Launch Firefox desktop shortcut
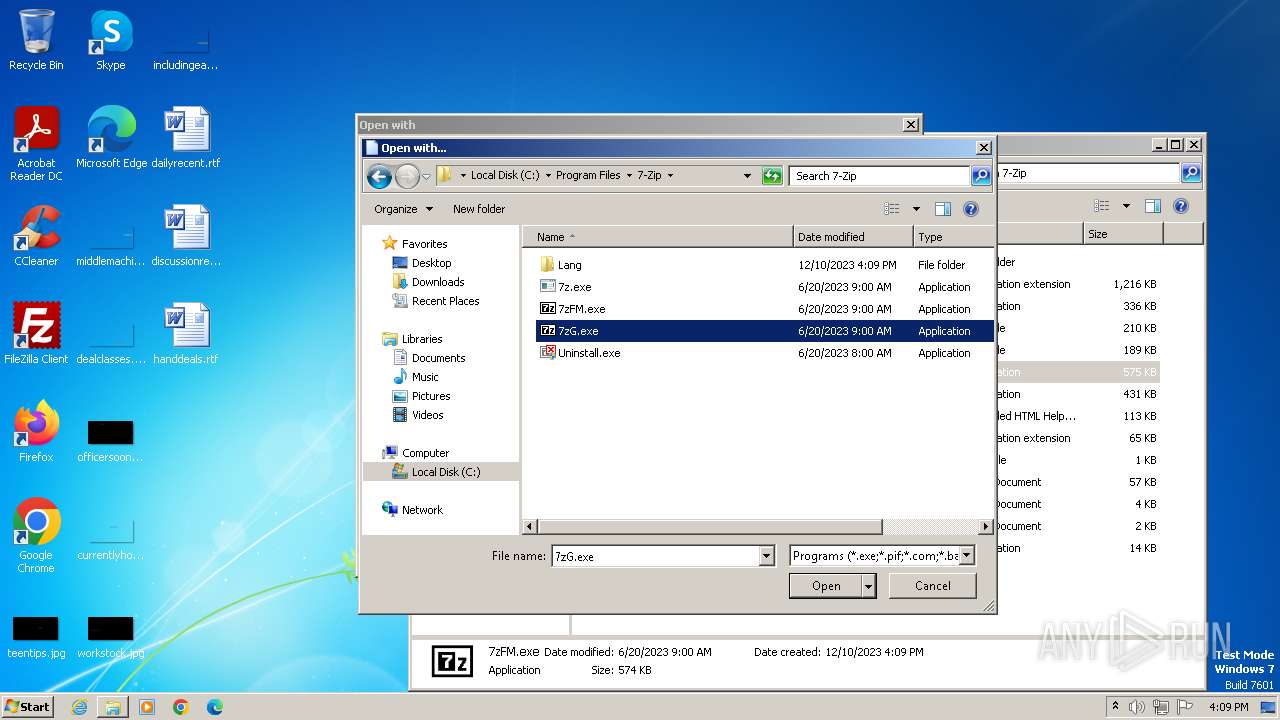This screenshot has height=720, width=1280. tap(36, 432)
